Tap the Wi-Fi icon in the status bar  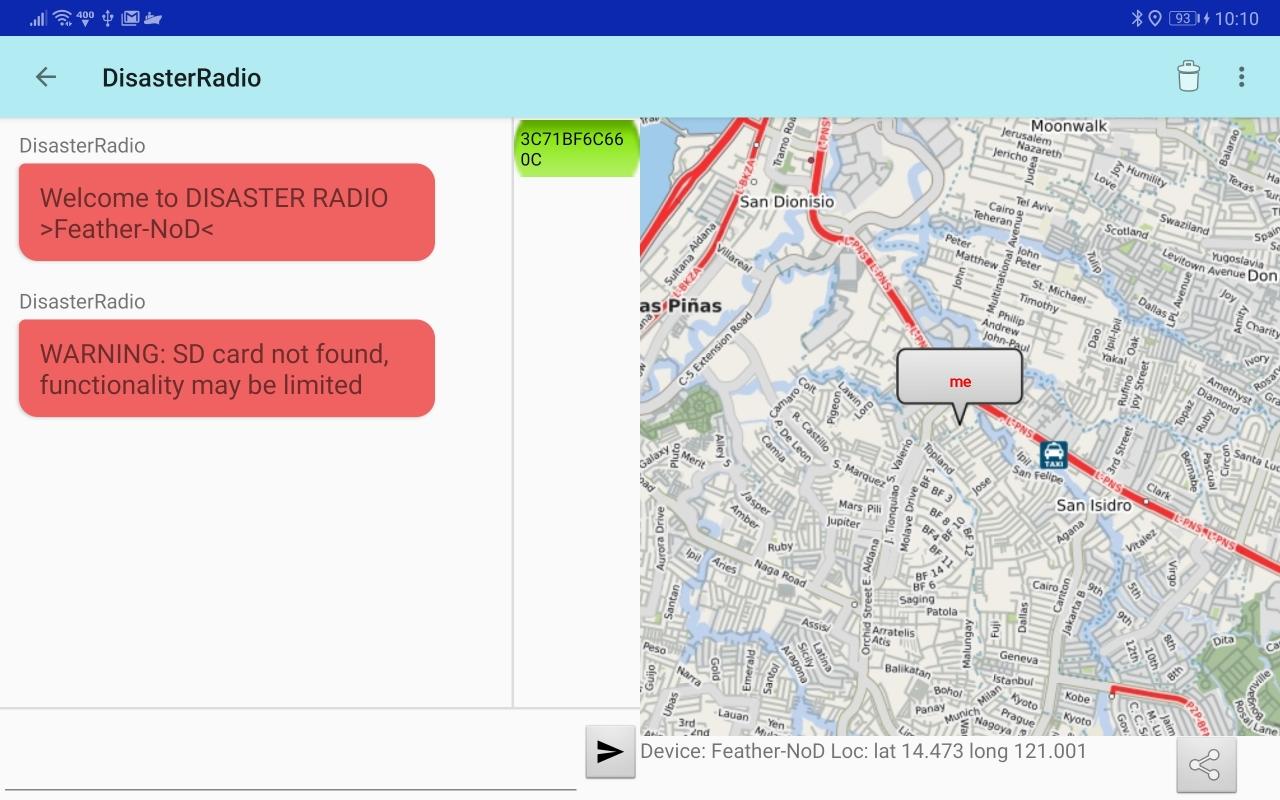(62, 18)
